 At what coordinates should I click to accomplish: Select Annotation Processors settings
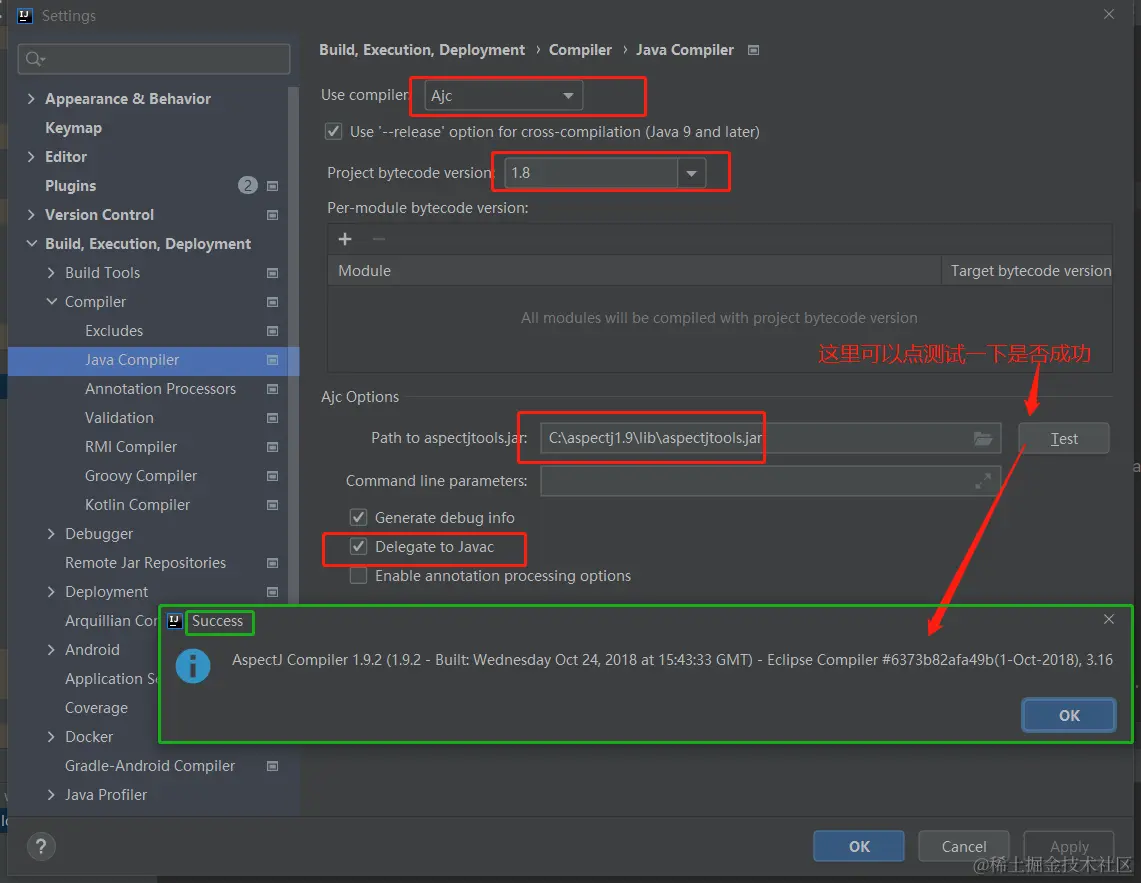click(x=160, y=389)
